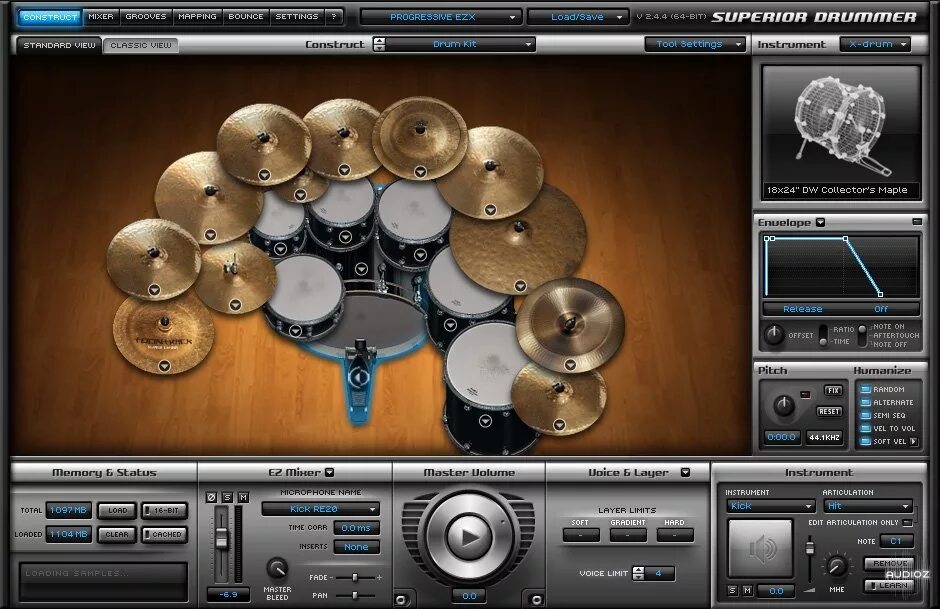Toggle the Envelope panel enable switch
The height and width of the screenshot is (609, 940).
click(917, 222)
